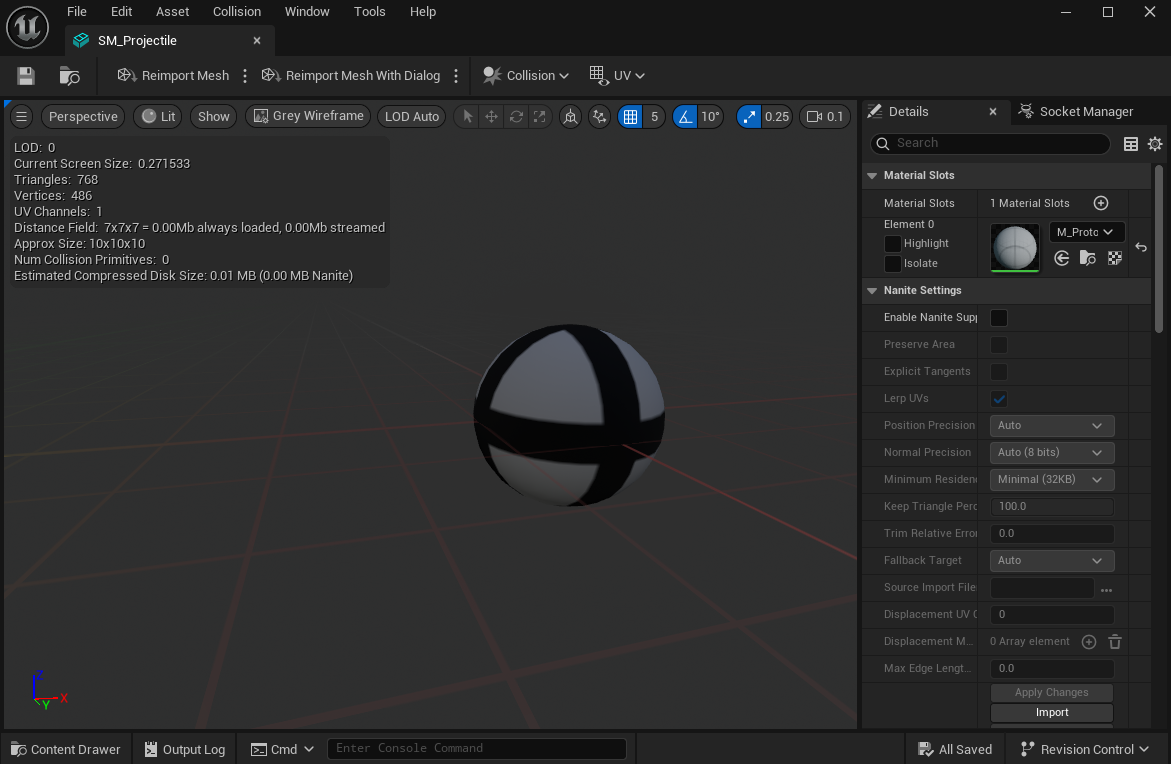Add a new material slot with the plus icon
The width and height of the screenshot is (1171, 764).
1101,203
